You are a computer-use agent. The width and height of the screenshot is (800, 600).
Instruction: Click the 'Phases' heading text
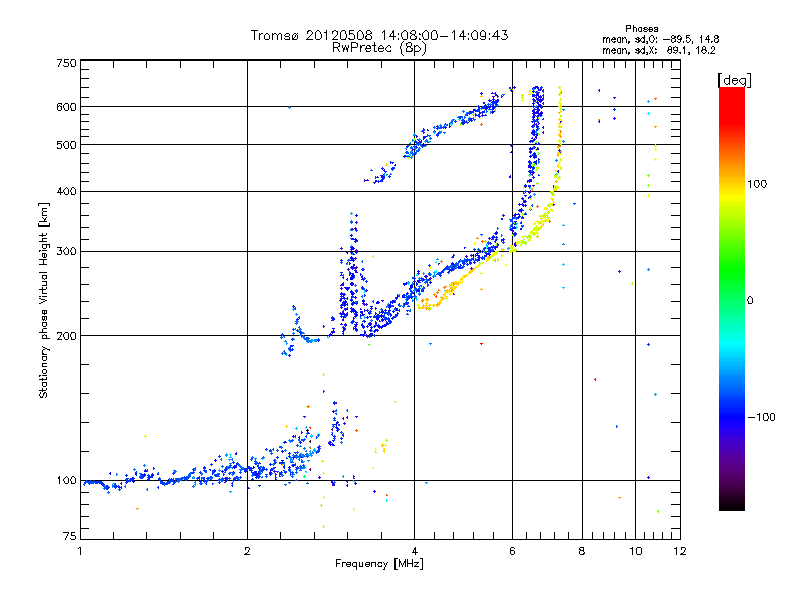[x=641, y=29]
